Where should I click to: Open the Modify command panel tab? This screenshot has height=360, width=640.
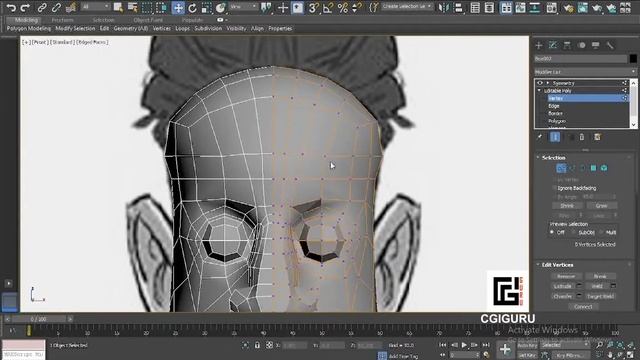click(x=553, y=45)
